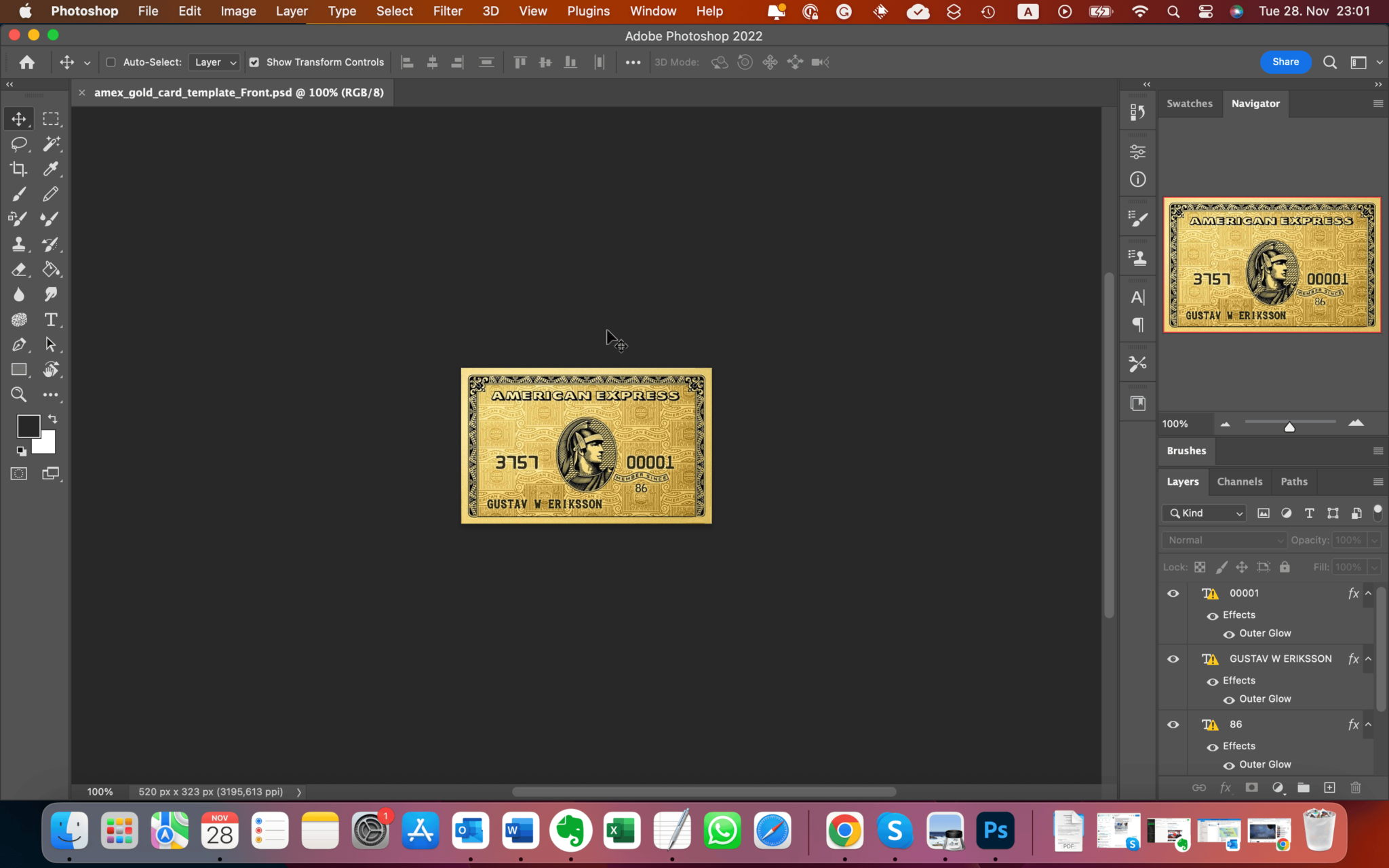Open the foreground color swatch
The height and width of the screenshot is (868, 1389).
[x=28, y=426]
